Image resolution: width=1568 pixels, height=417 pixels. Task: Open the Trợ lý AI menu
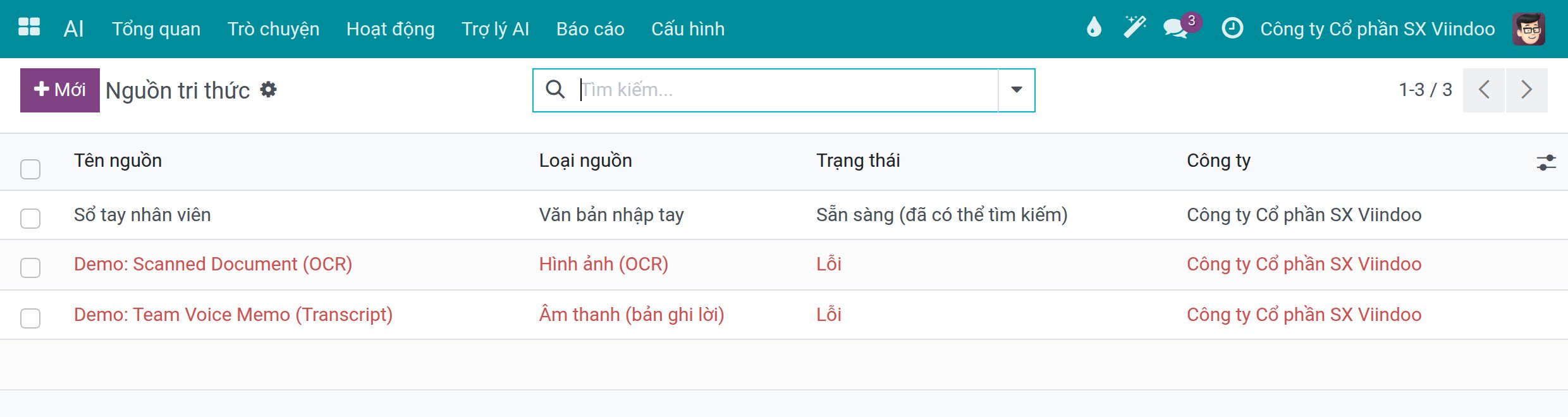(495, 28)
